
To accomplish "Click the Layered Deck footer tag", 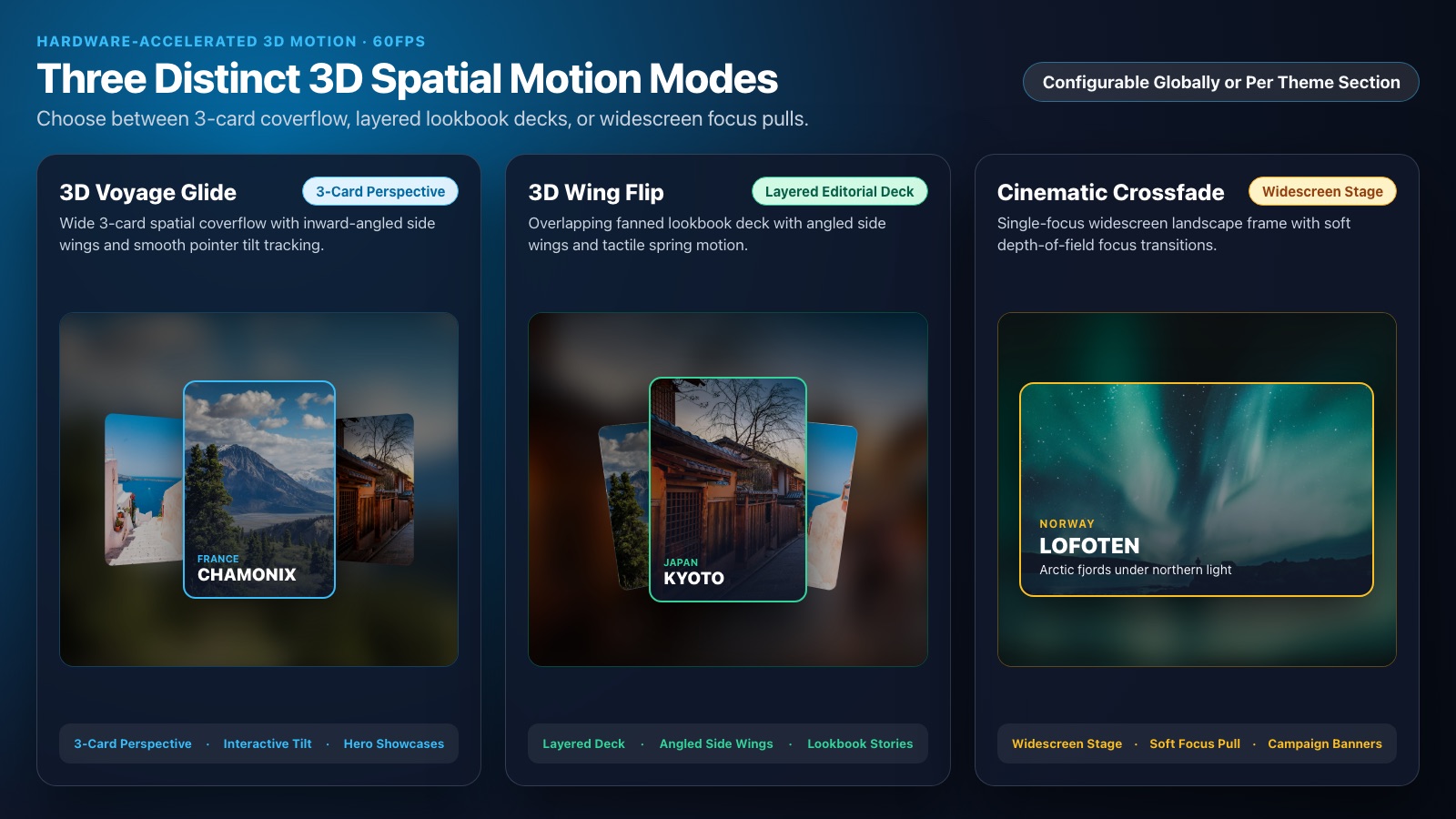I will pyautogui.click(x=583, y=743).
